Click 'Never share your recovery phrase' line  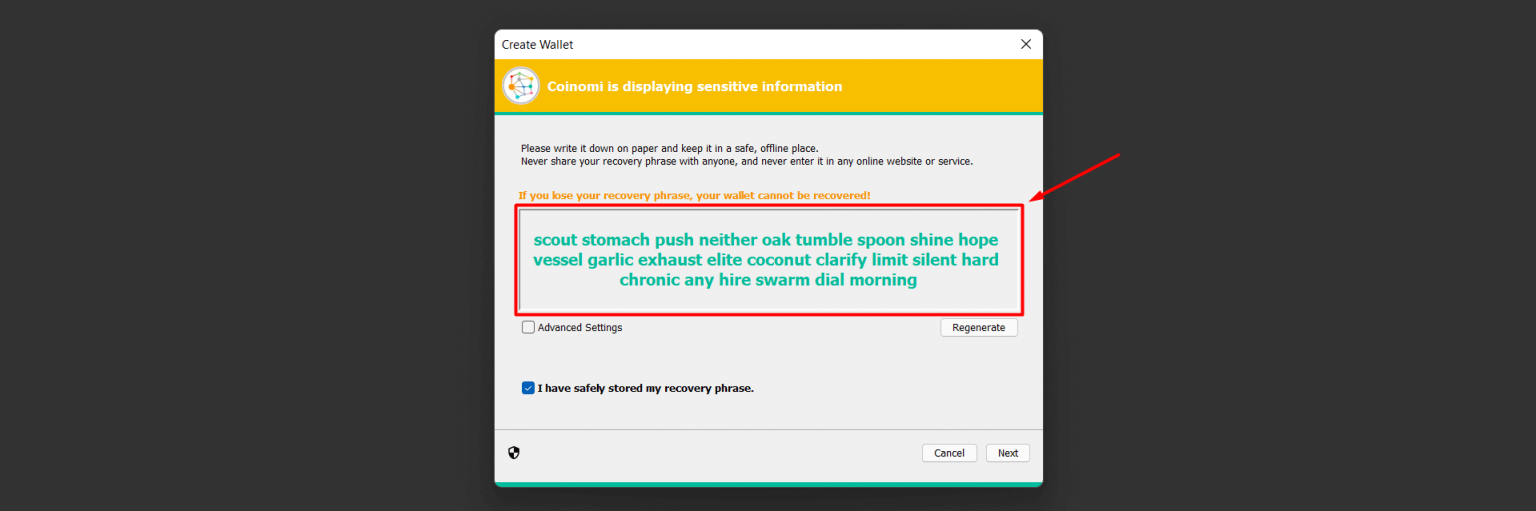pyautogui.click(x=746, y=161)
